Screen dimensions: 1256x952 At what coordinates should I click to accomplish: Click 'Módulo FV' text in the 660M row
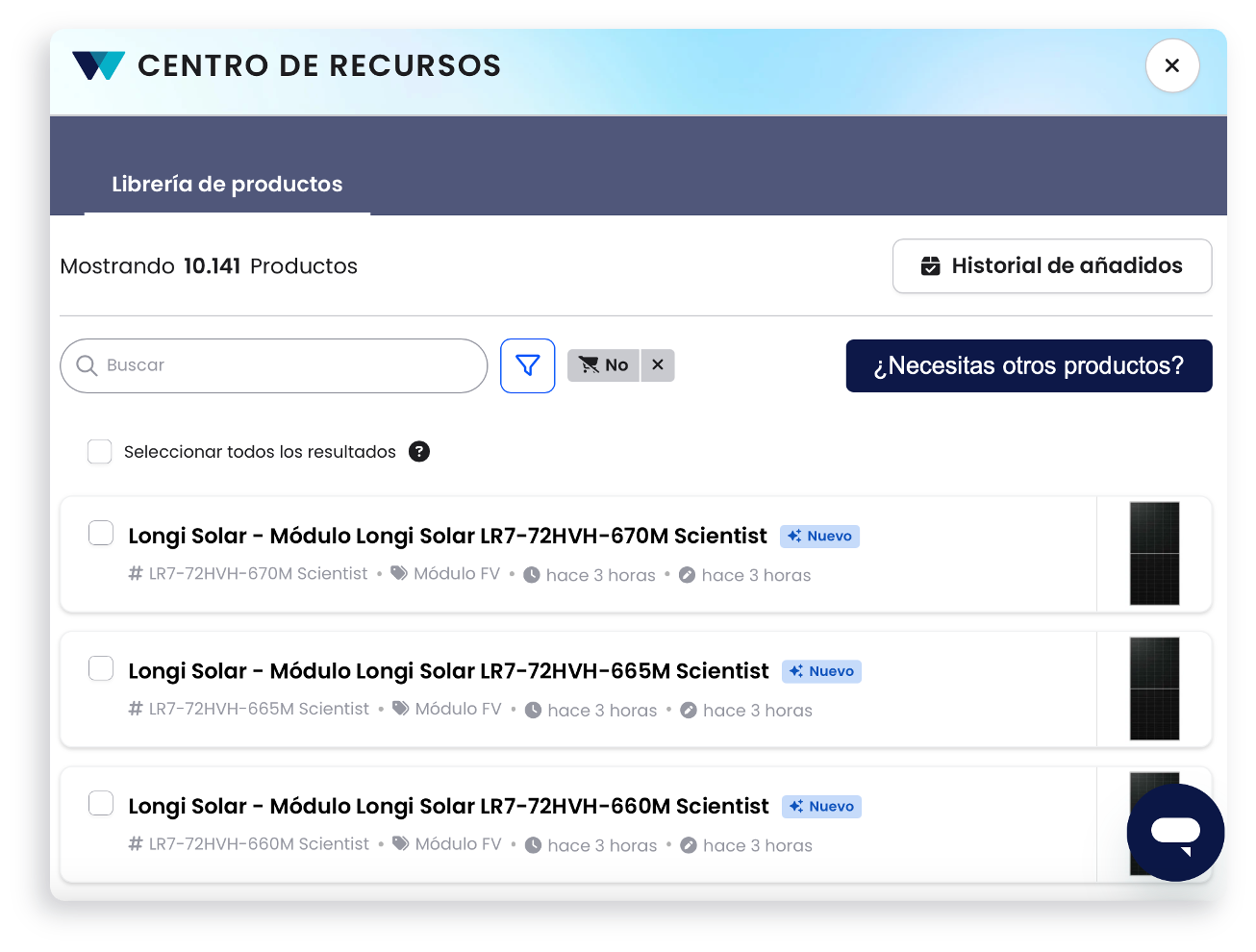pos(459,843)
